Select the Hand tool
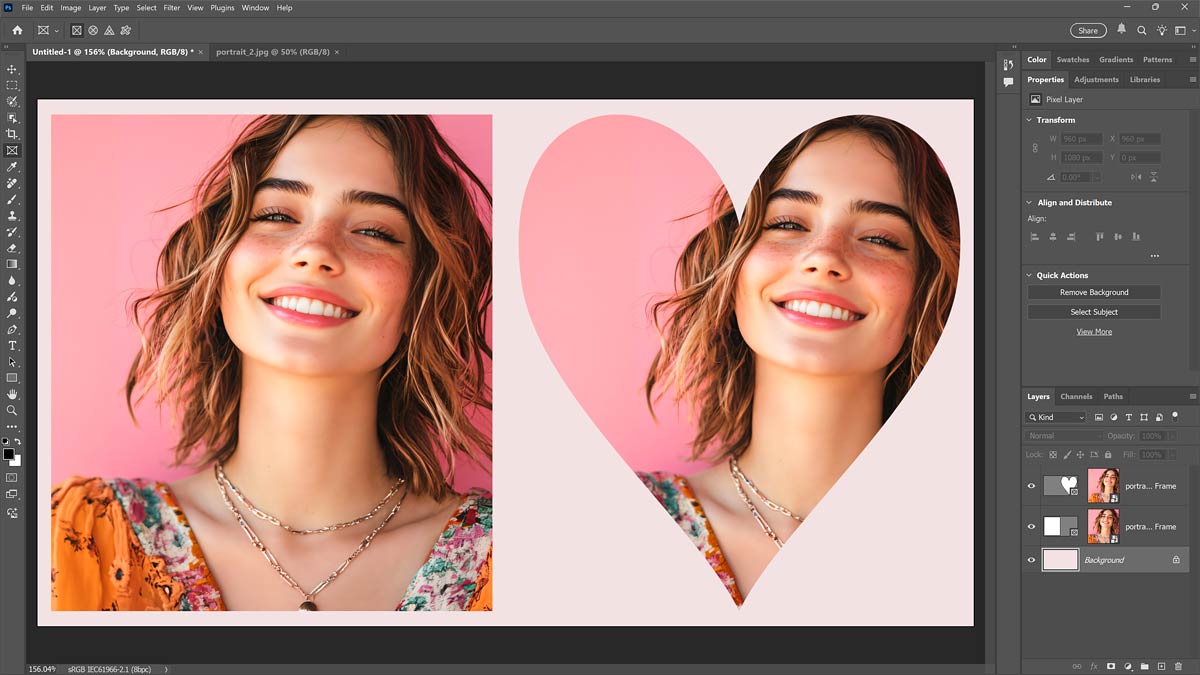 12,394
